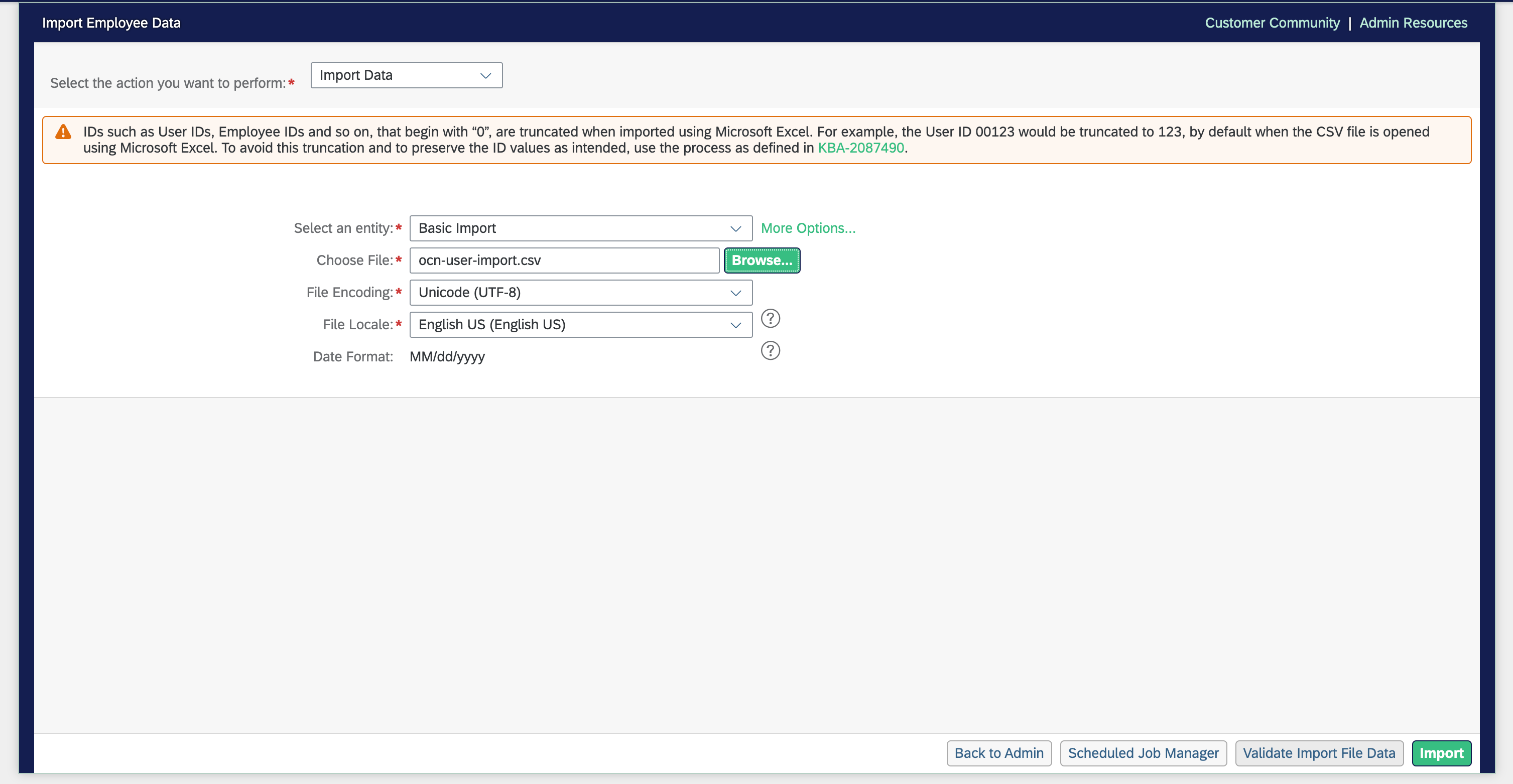Go Back to Admin
This screenshot has width=1513, height=784.
click(x=998, y=753)
